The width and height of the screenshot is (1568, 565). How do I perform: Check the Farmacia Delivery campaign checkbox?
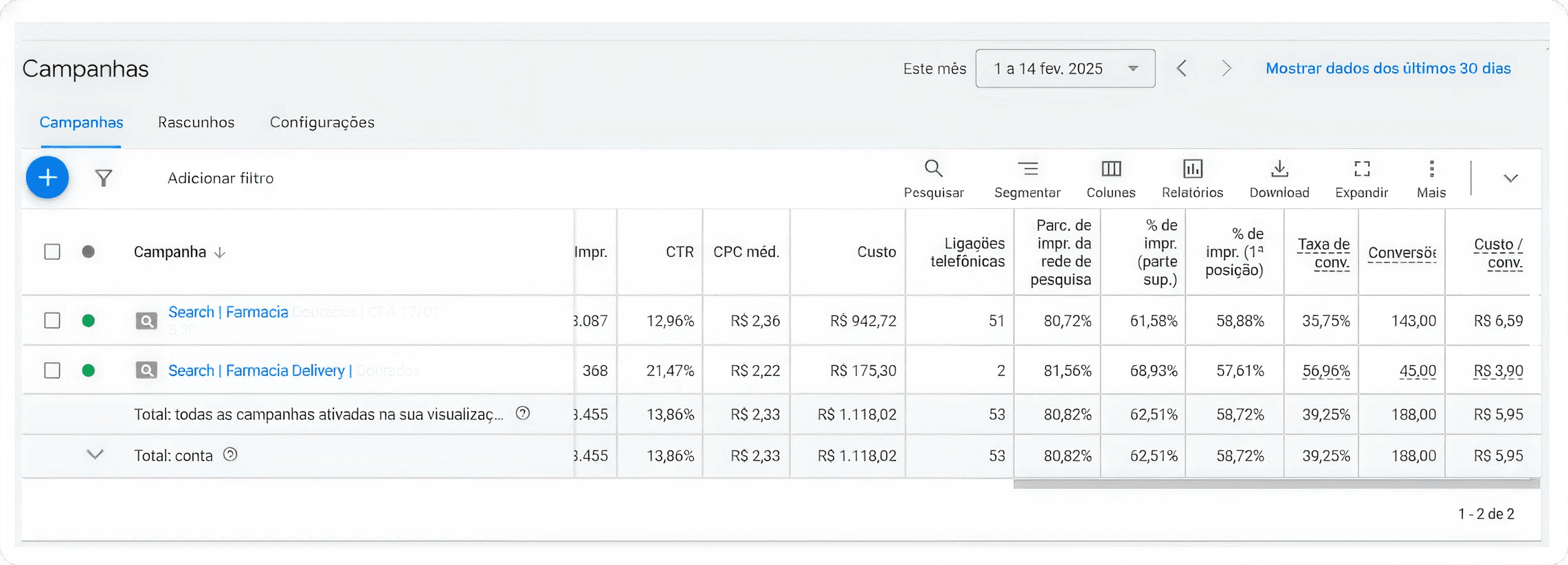point(52,370)
